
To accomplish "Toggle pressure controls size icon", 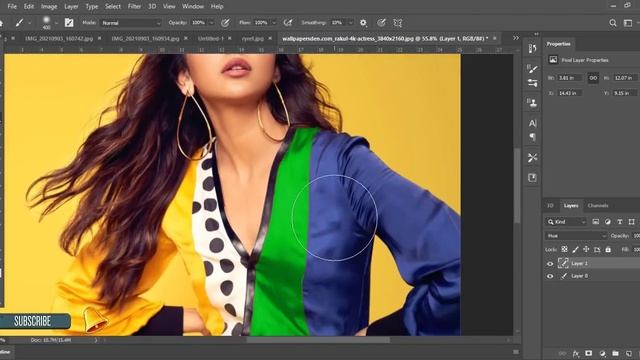I will pos(381,23).
